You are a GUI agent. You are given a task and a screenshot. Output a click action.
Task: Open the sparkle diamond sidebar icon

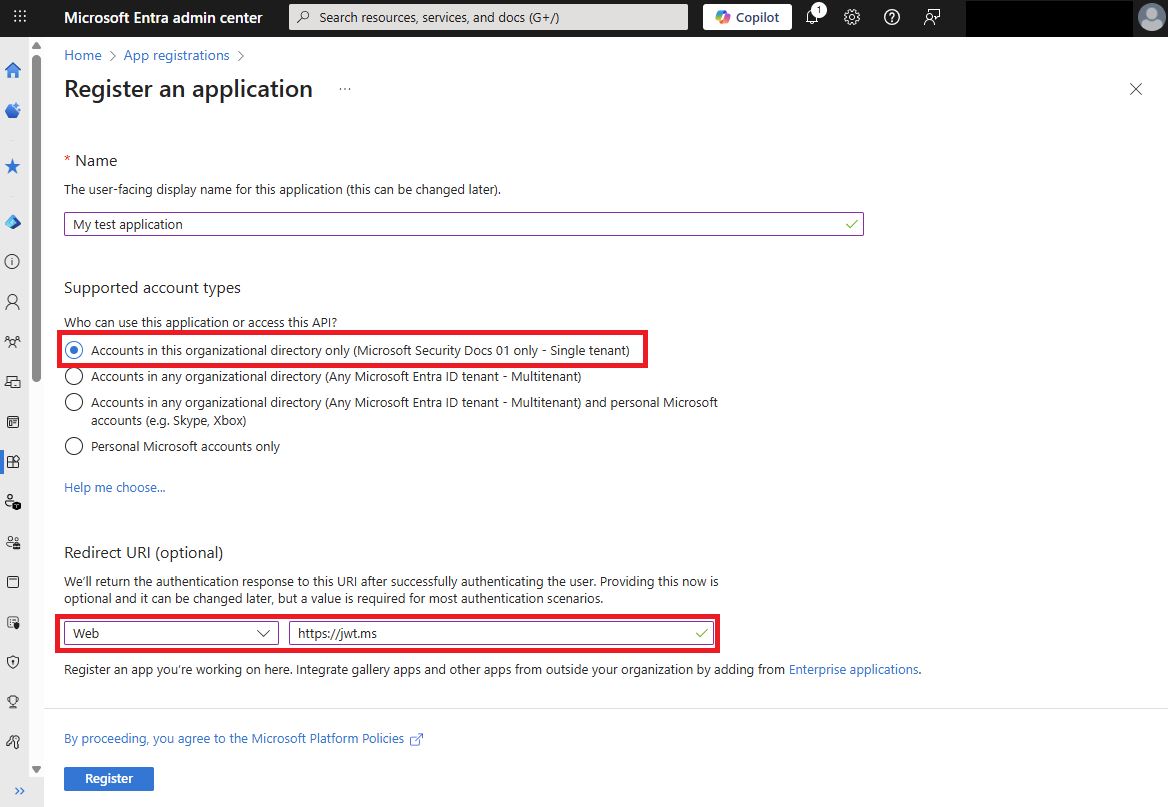[x=13, y=110]
